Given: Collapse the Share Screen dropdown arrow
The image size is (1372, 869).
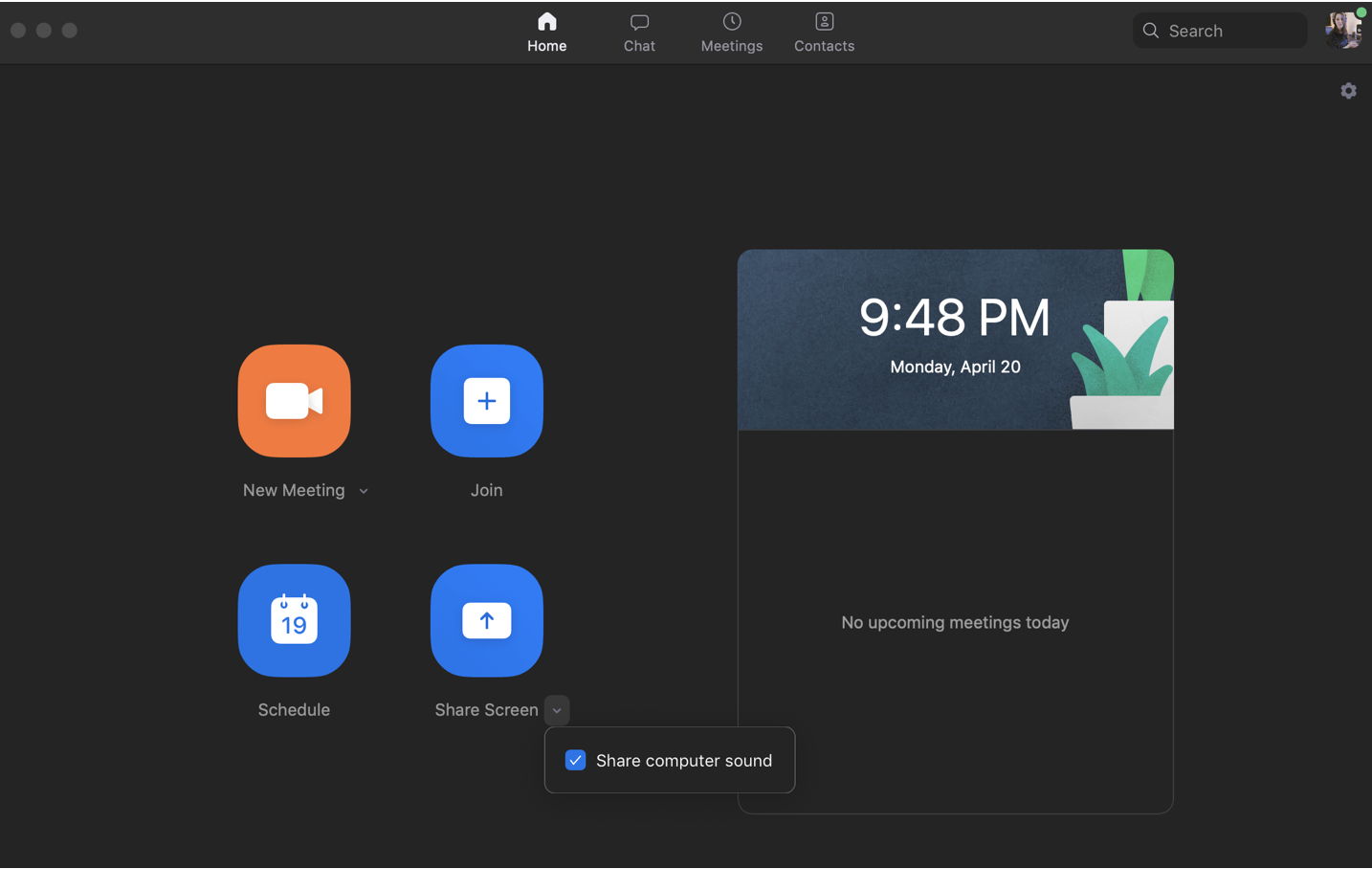Looking at the screenshot, I should pos(557,710).
